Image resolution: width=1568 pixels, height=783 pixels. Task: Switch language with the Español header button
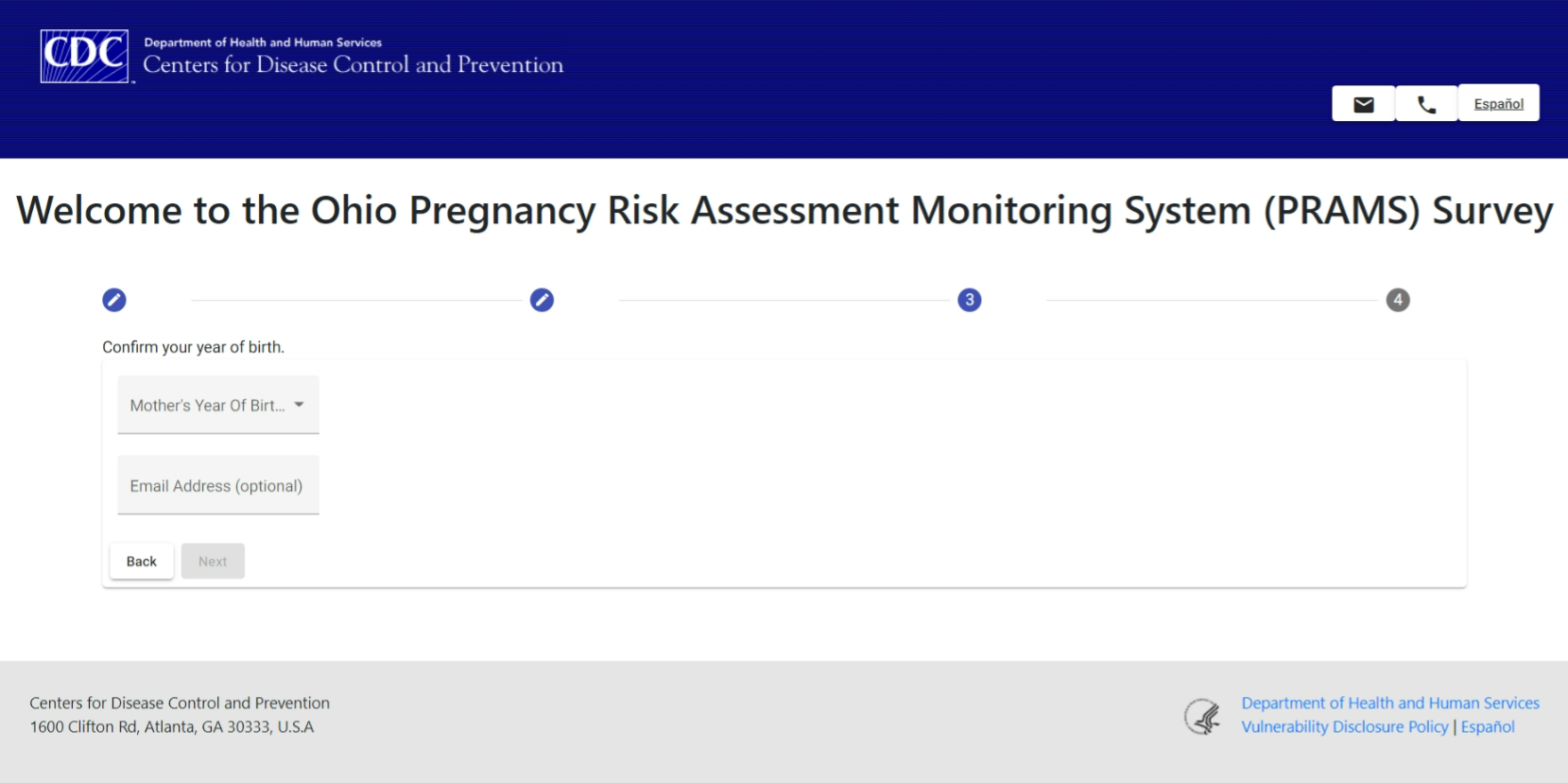point(1498,104)
